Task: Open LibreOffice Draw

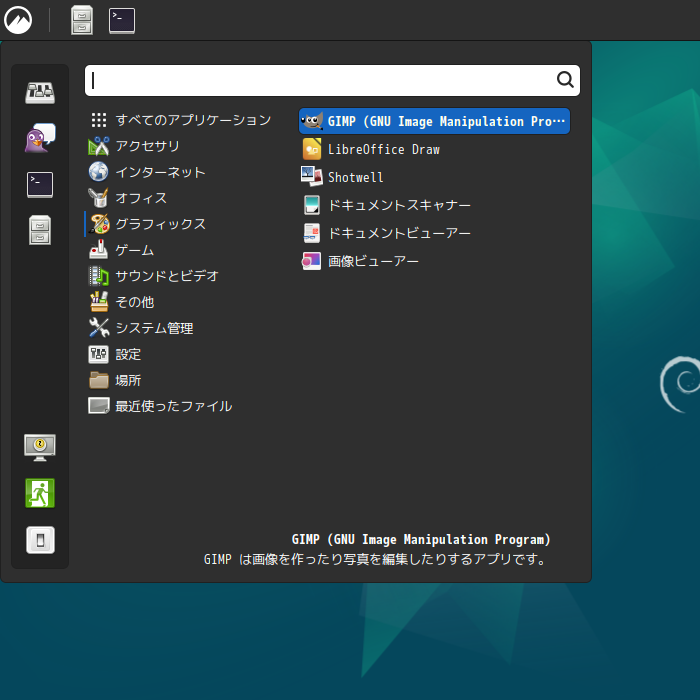Action: coord(383,149)
